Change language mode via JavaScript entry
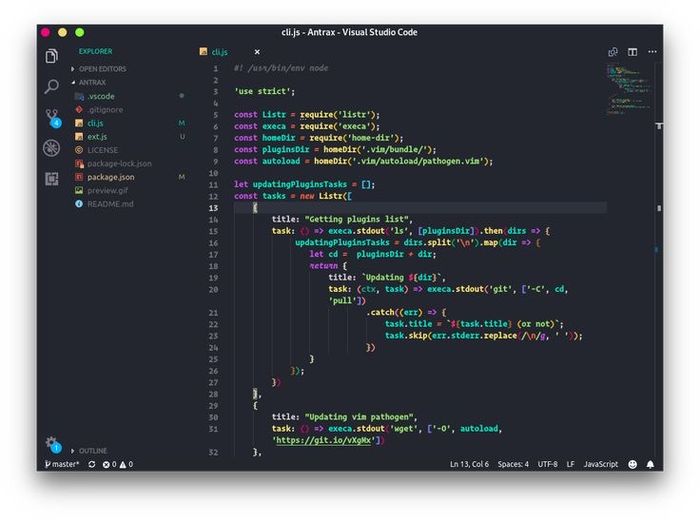 coord(600,464)
